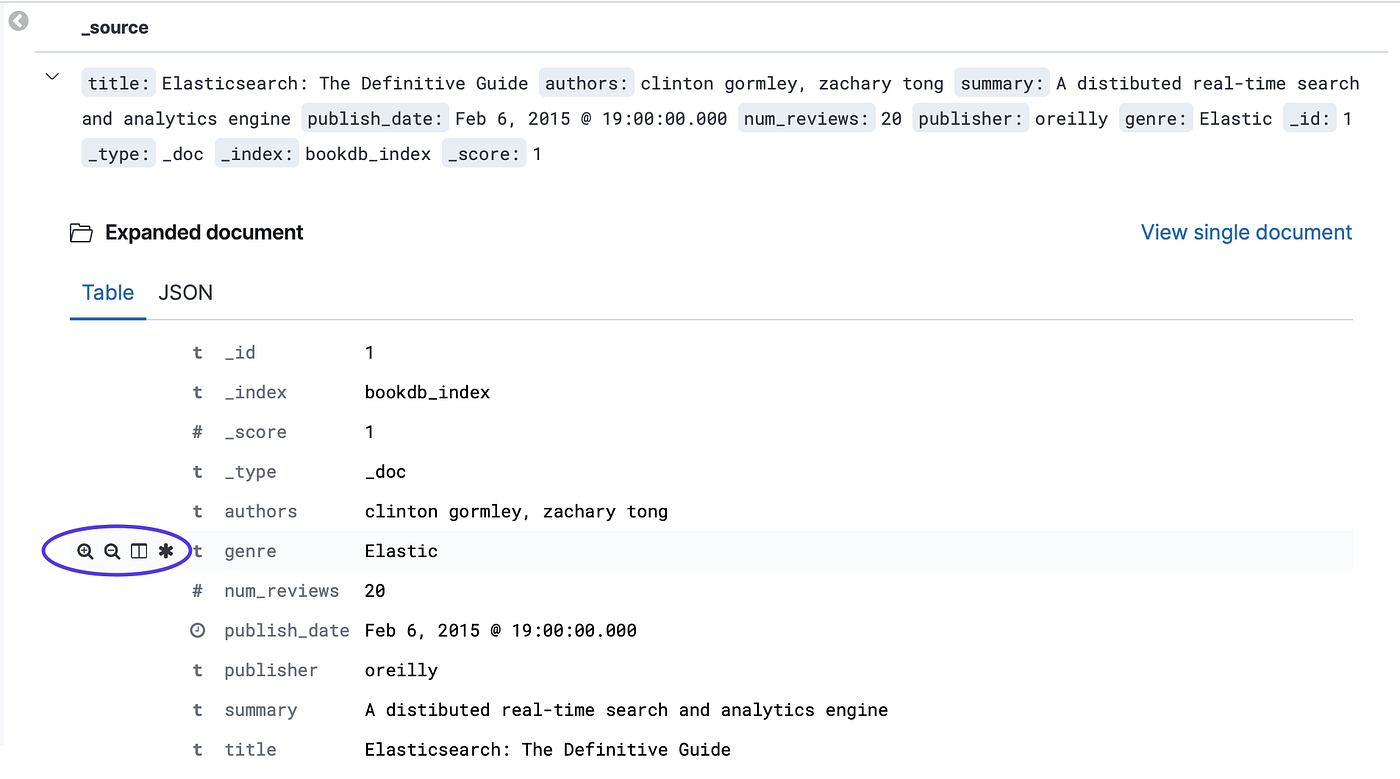Toggle genre column in table icon

coord(139,551)
